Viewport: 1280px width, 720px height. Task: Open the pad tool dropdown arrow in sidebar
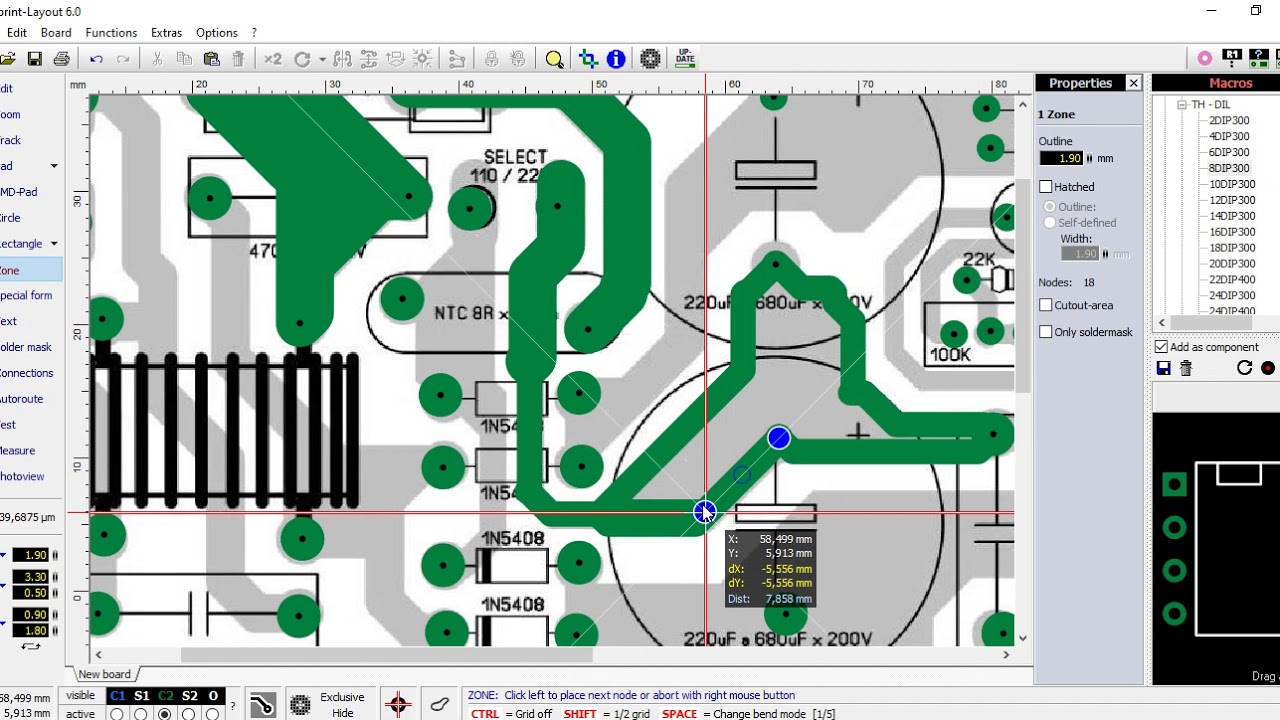coord(54,166)
